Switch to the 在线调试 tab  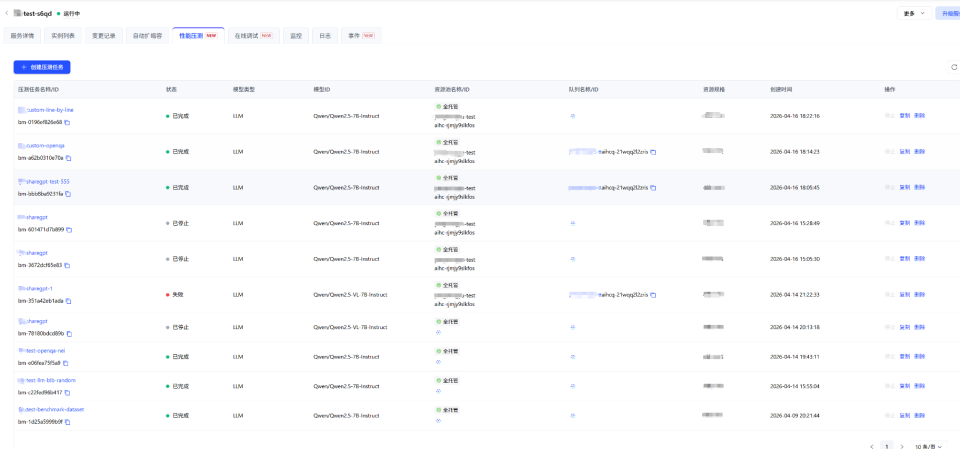click(253, 36)
